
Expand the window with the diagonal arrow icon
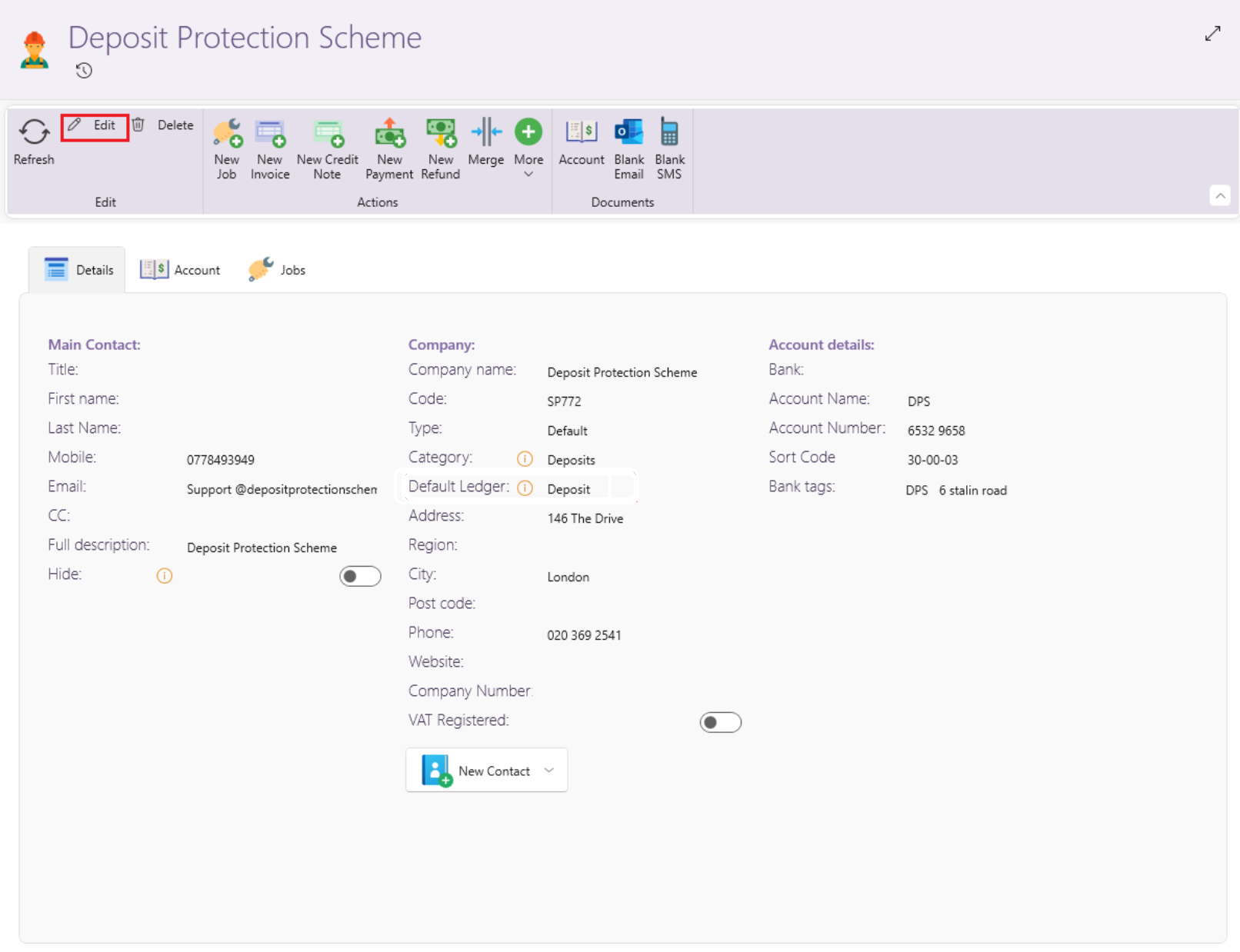click(1213, 34)
